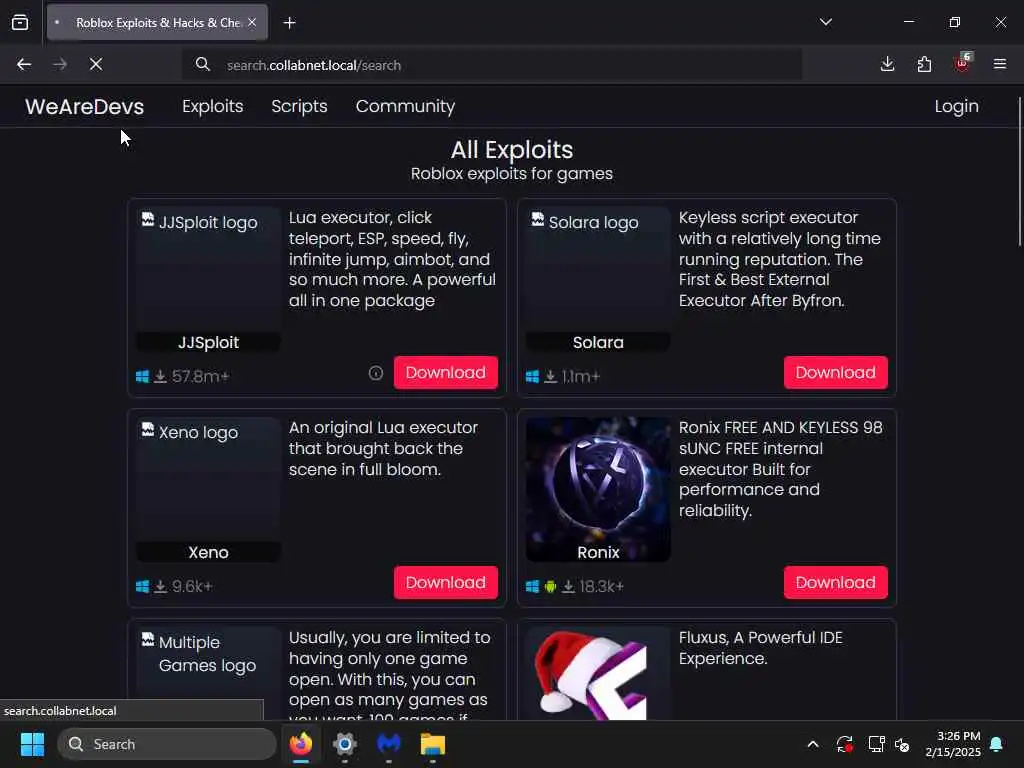The image size is (1024, 768).
Task: Click the All Exploits heading
Action: click(x=512, y=150)
